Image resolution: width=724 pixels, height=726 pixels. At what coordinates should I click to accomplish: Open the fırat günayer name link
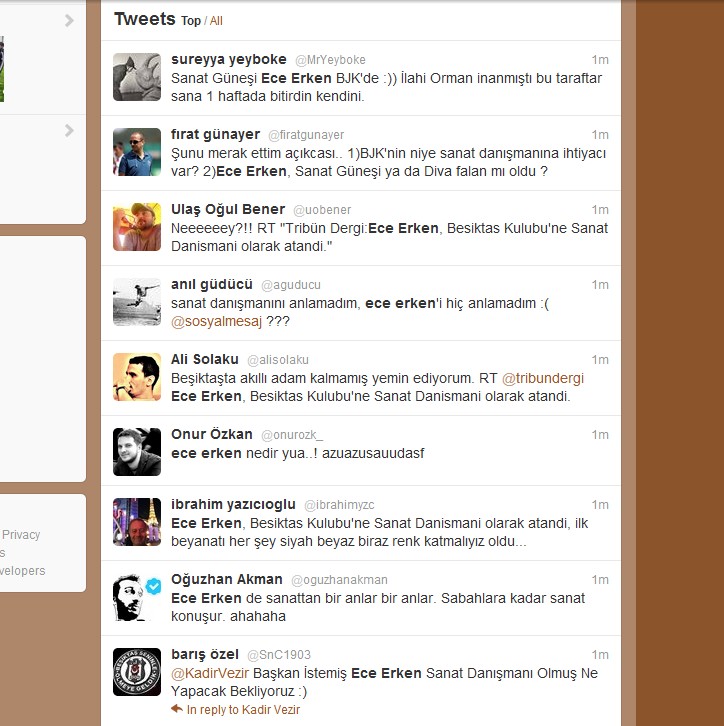(x=215, y=134)
